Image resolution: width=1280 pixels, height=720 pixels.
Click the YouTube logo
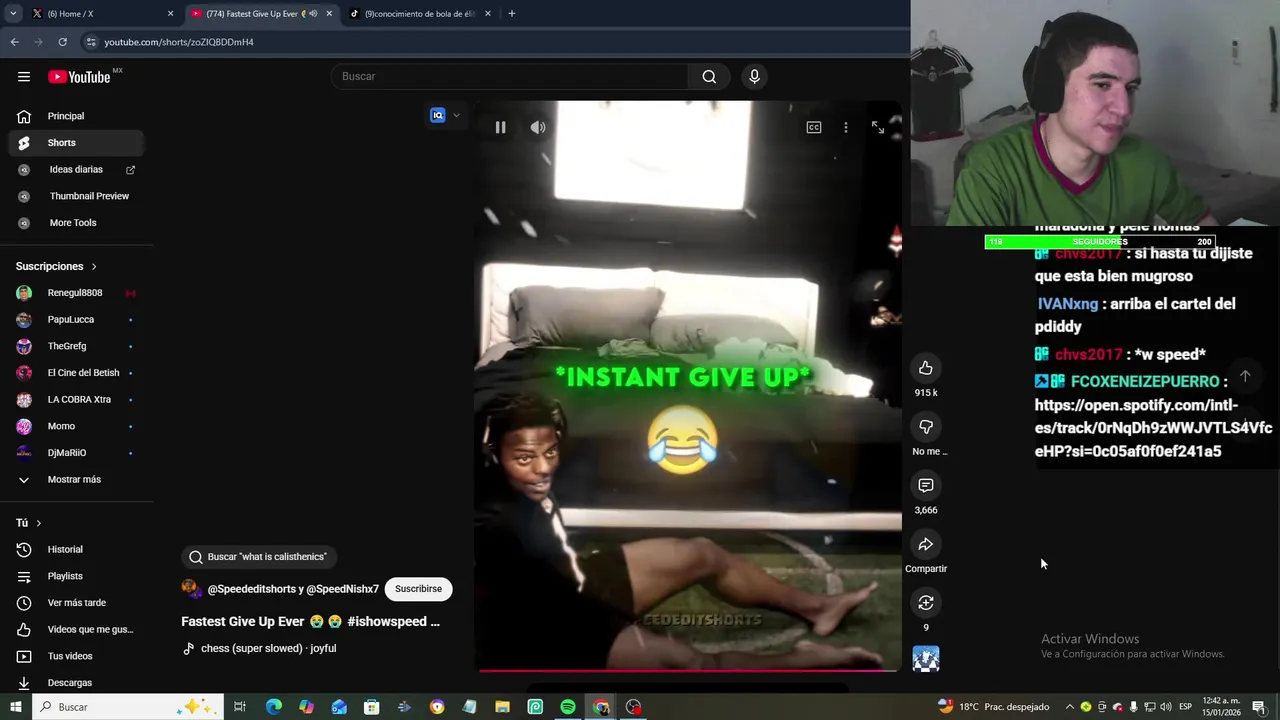(80, 77)
